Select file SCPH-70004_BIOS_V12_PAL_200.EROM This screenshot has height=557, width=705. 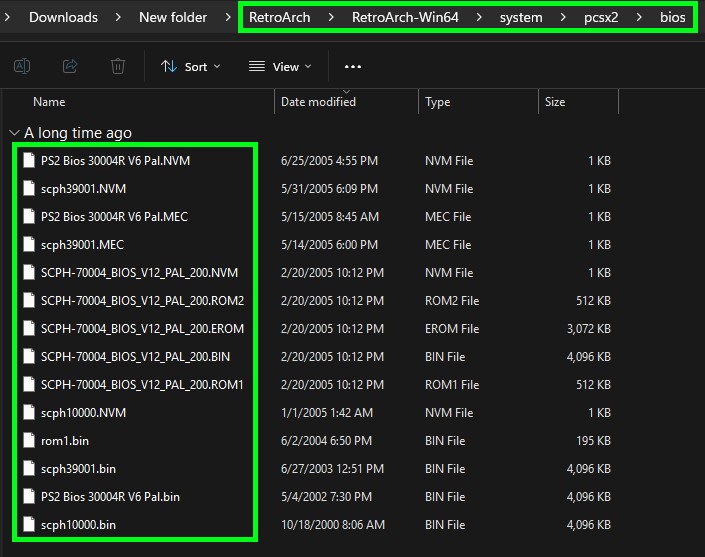click(143, 329)
